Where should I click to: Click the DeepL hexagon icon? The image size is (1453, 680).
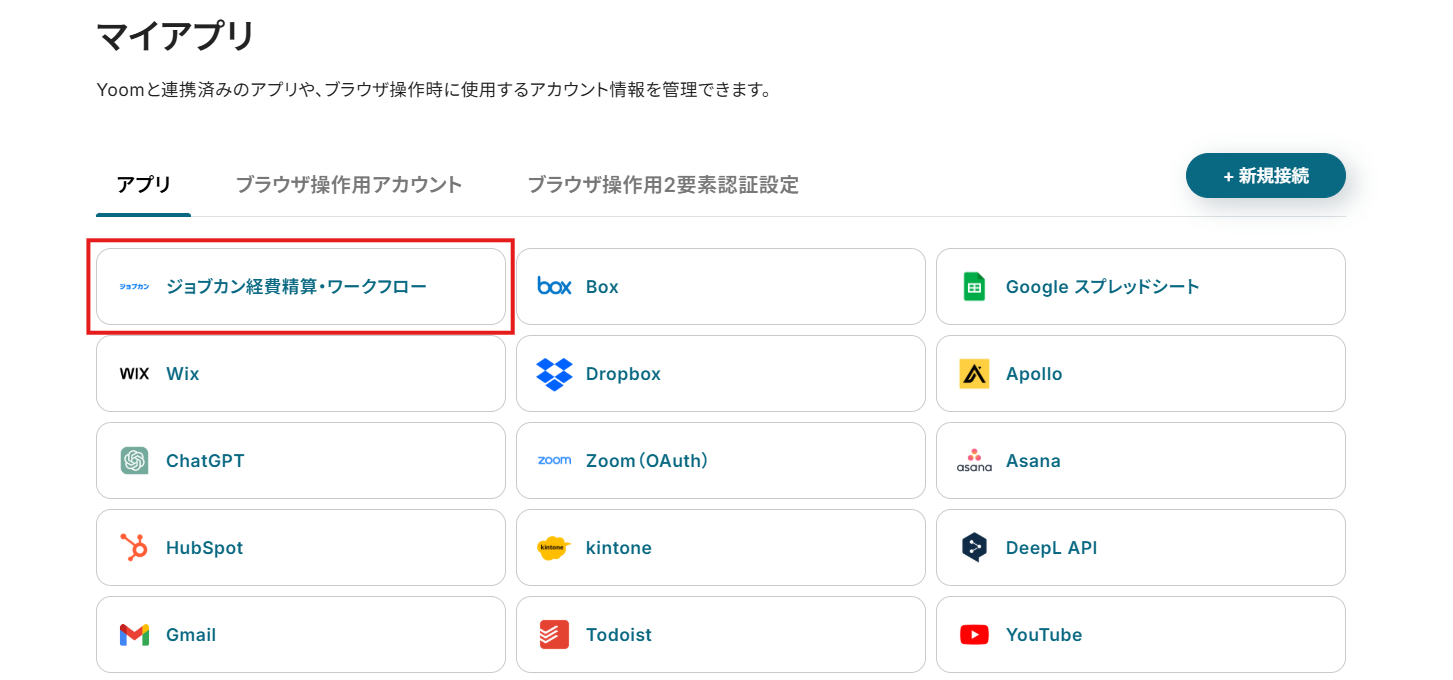click(974, 548)
